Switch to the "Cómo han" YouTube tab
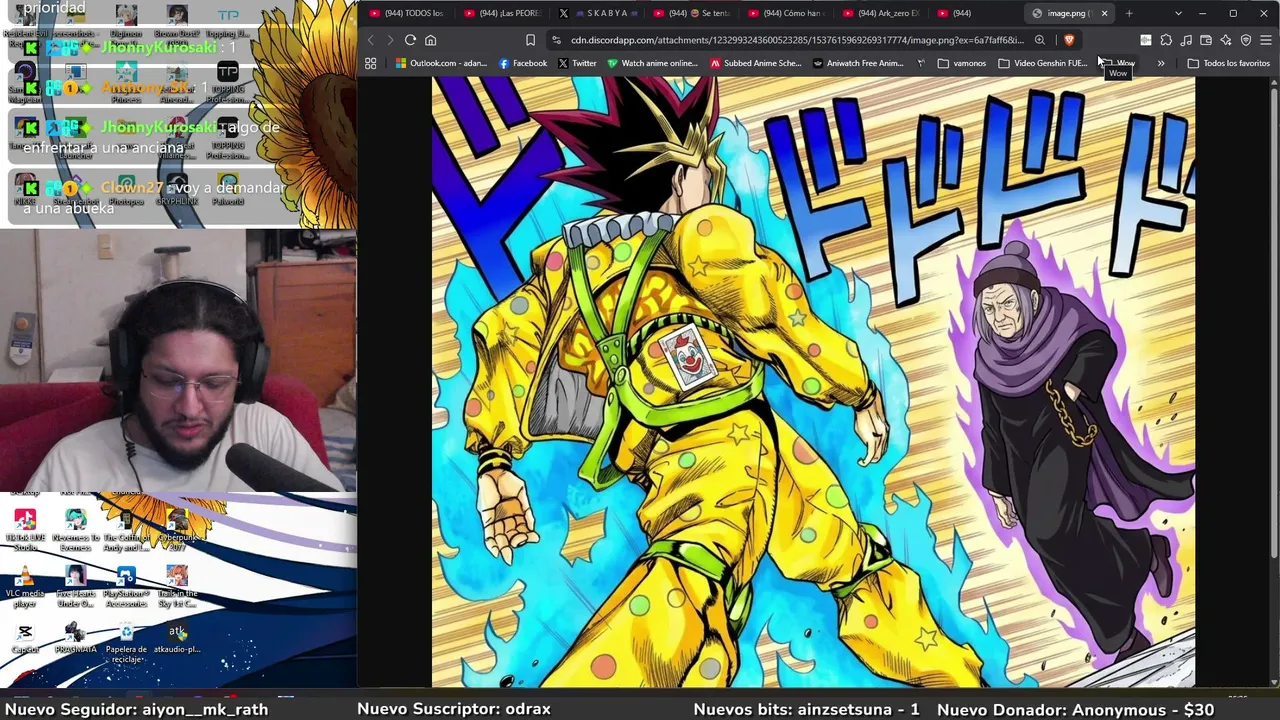Image resolution: width=1280 pixels, height=720 pixels. (787, 13)
